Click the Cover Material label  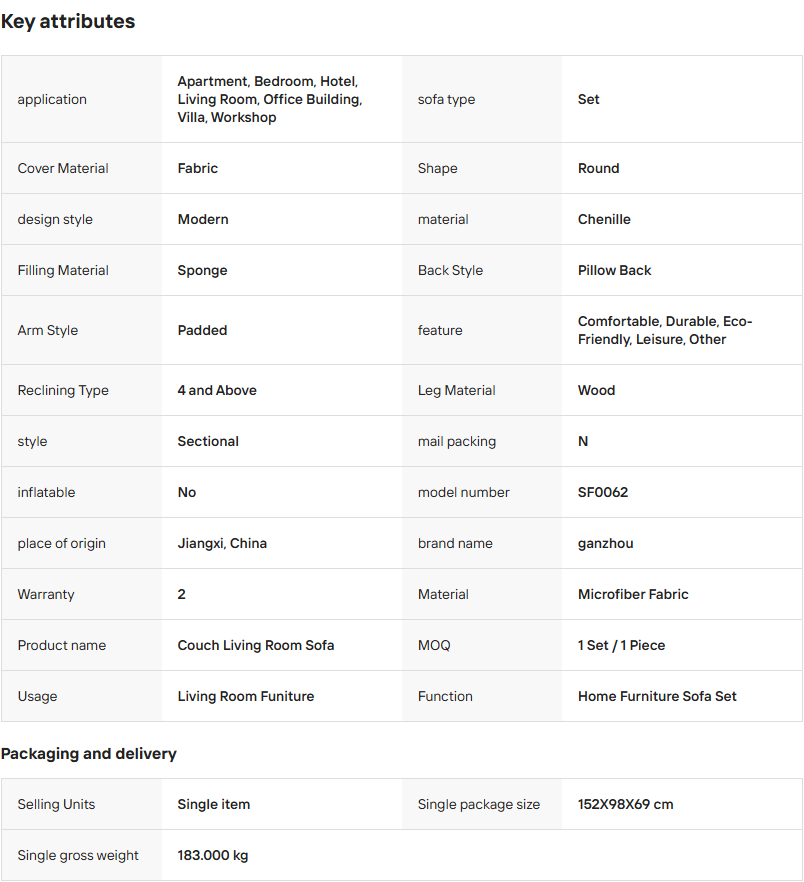63,168
